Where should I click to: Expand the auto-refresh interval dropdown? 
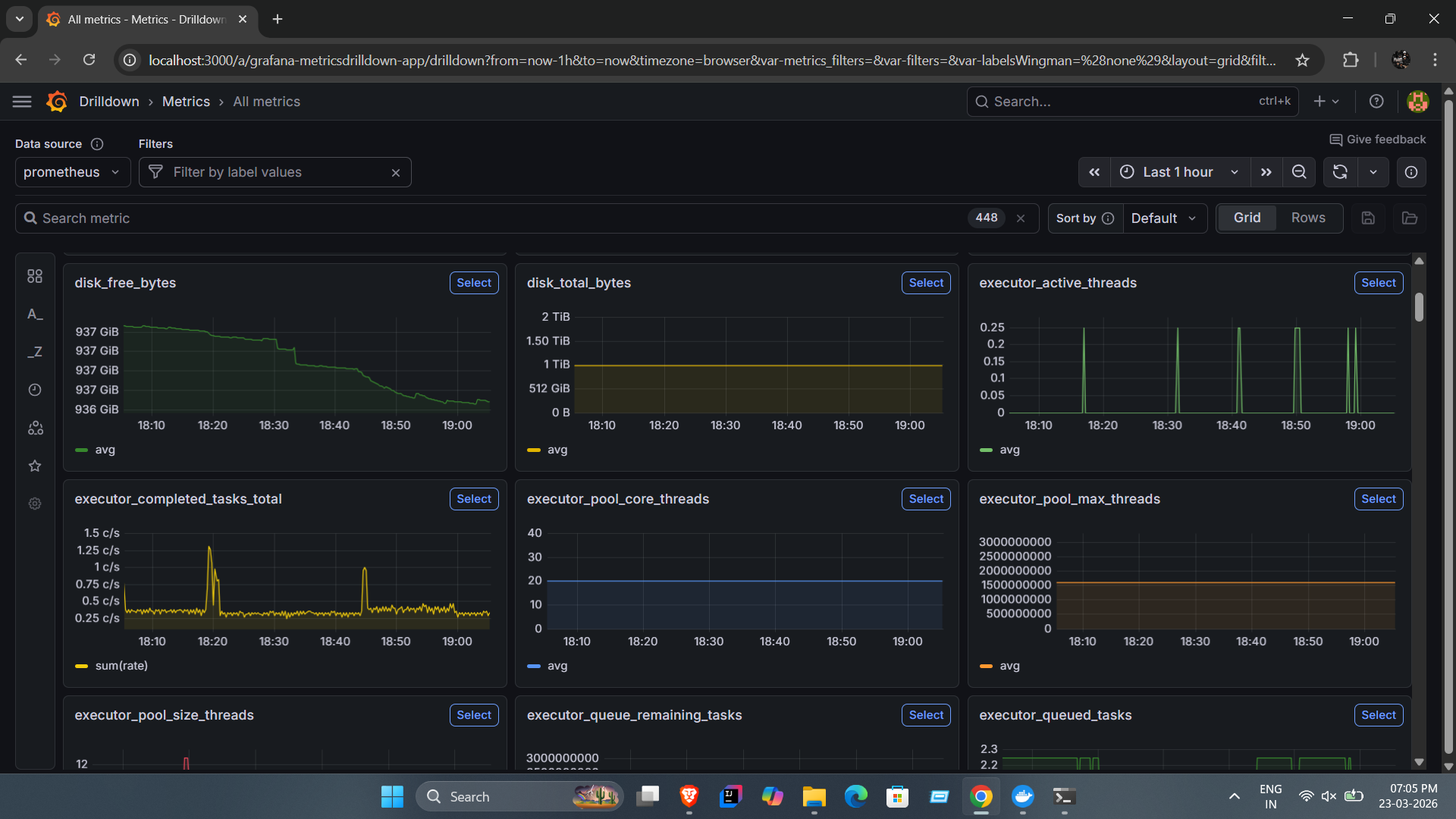[x=1373, y=172]
